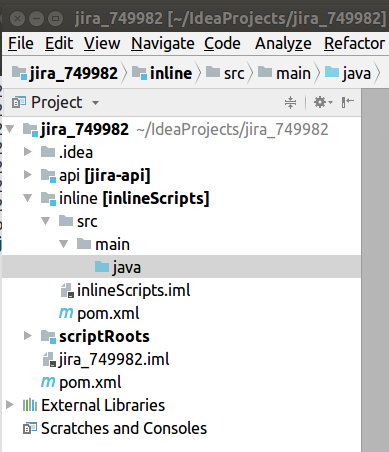Click the blue java source folder icon in tree

tap(102, 266)
